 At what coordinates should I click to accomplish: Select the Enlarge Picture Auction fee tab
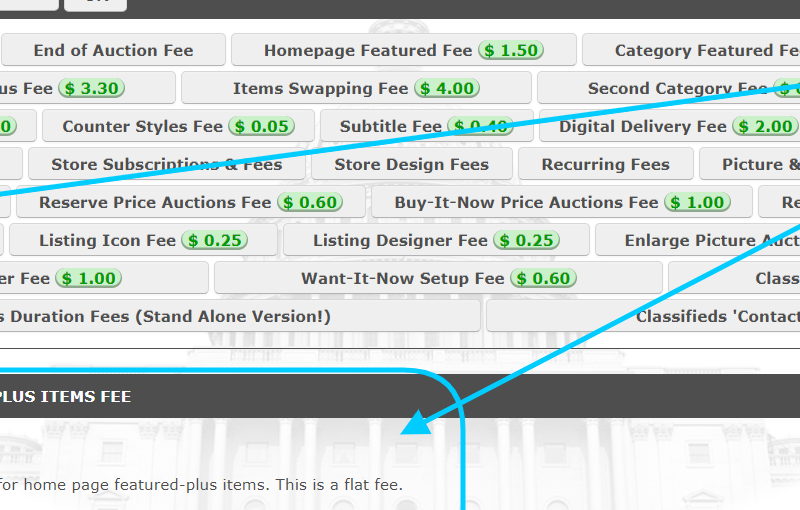697,240
